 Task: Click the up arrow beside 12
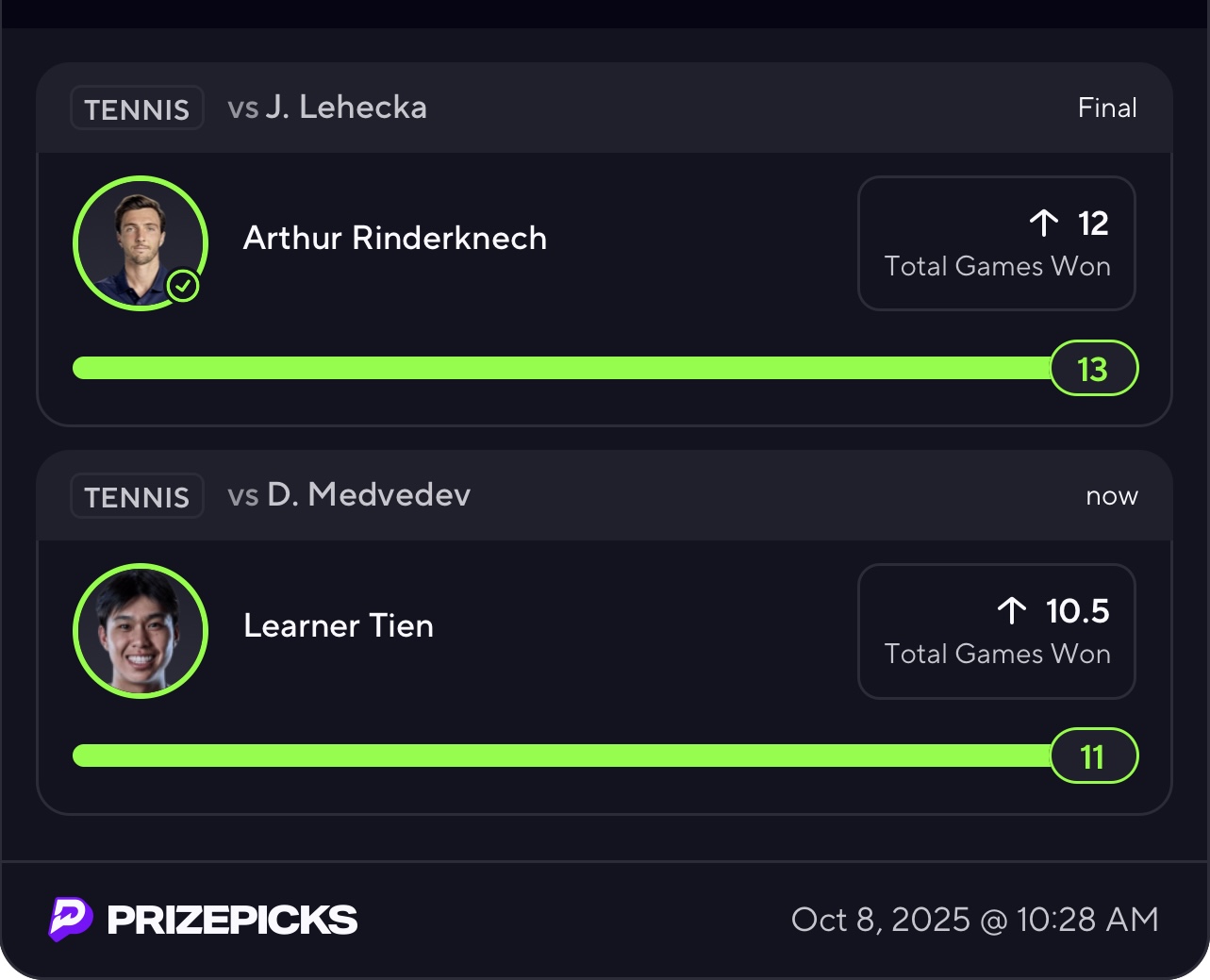coord(1044,224)
